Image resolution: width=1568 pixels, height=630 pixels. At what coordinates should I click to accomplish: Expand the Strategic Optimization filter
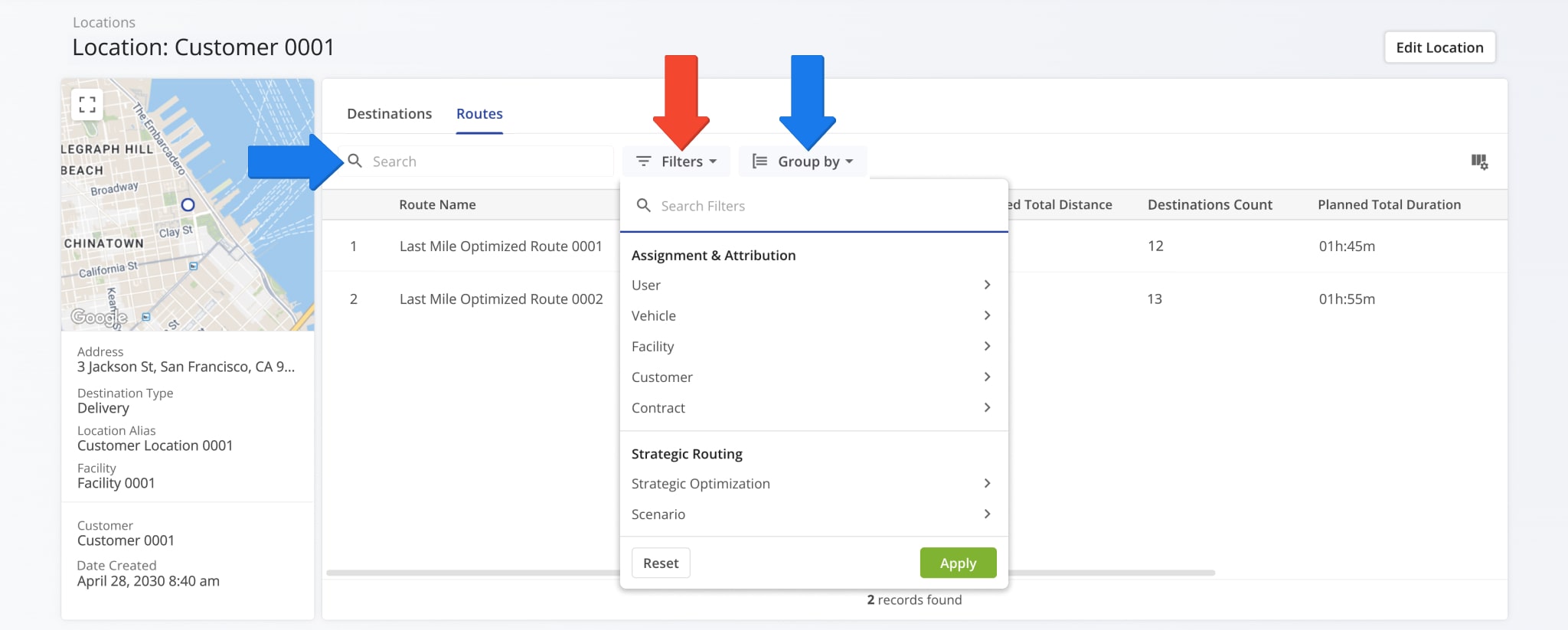813,483
